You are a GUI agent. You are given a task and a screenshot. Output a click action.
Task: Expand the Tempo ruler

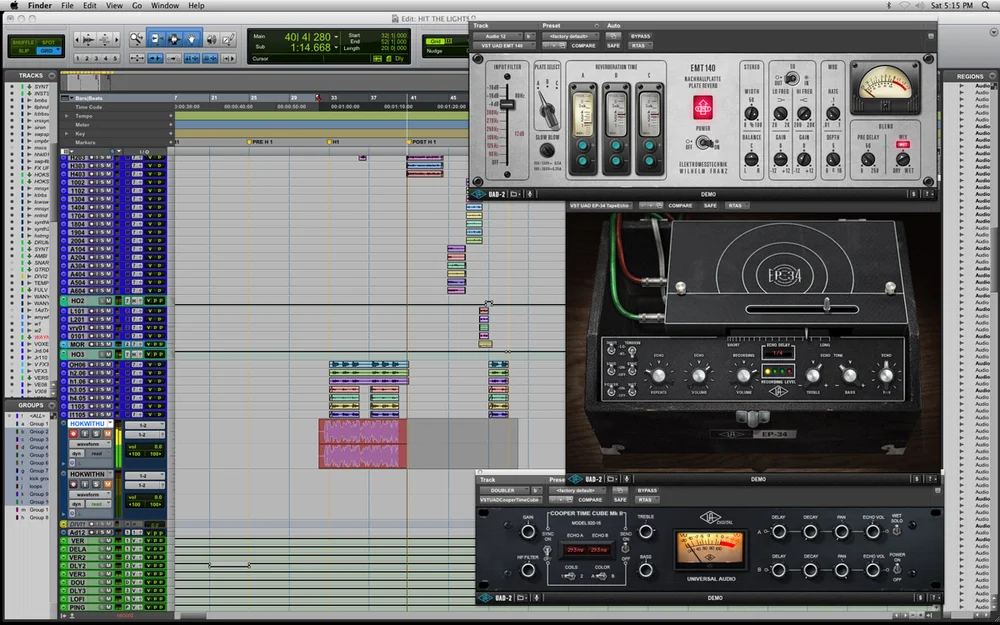67,116
